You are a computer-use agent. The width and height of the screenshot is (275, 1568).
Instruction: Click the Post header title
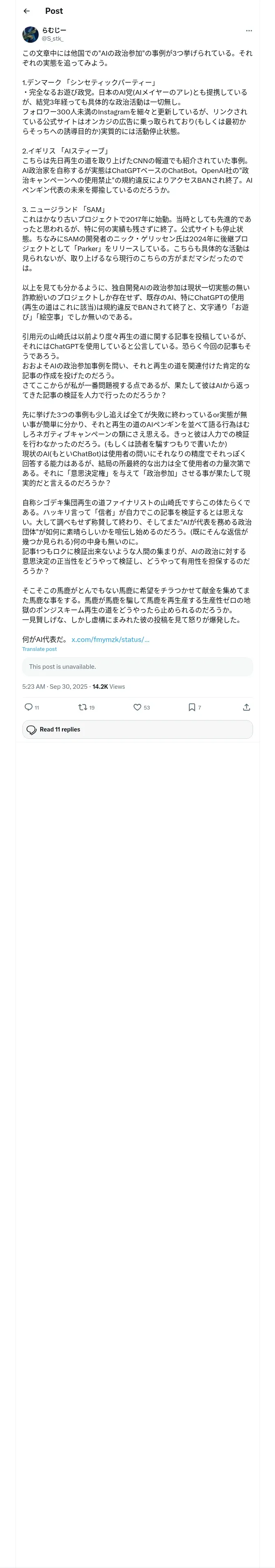coord(54,11)
